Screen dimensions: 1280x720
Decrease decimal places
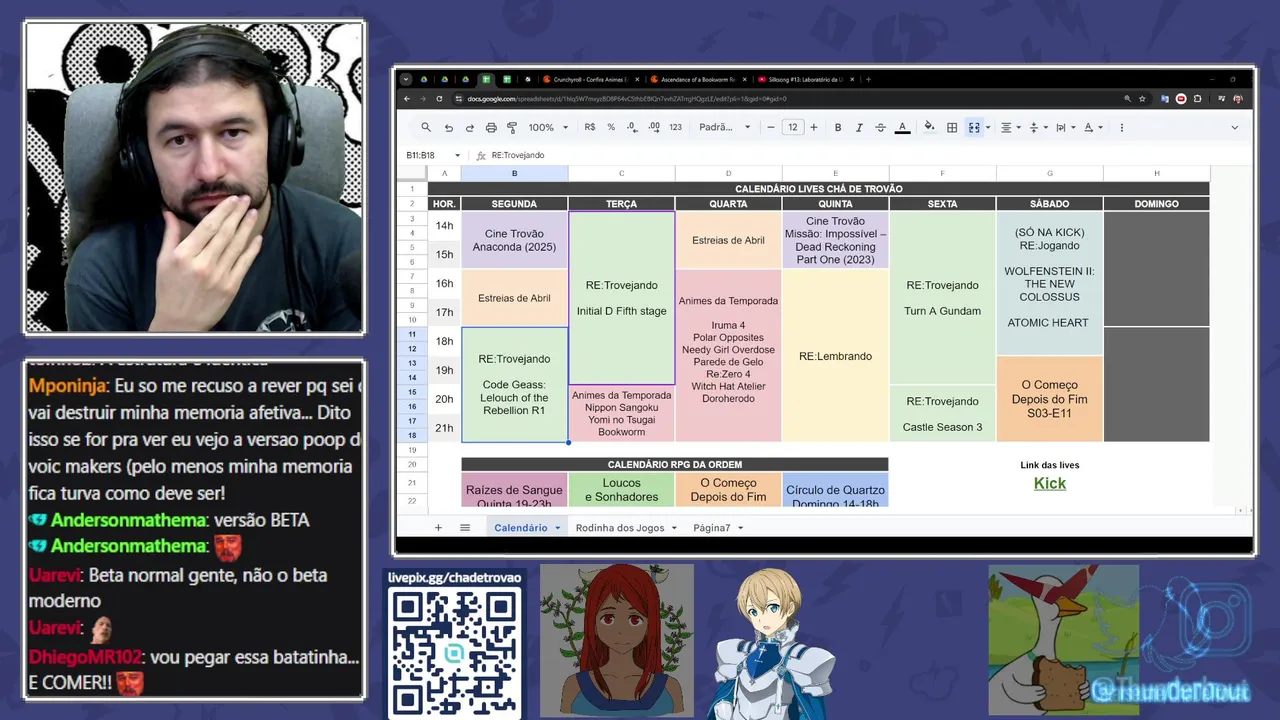tap(632, 127)
